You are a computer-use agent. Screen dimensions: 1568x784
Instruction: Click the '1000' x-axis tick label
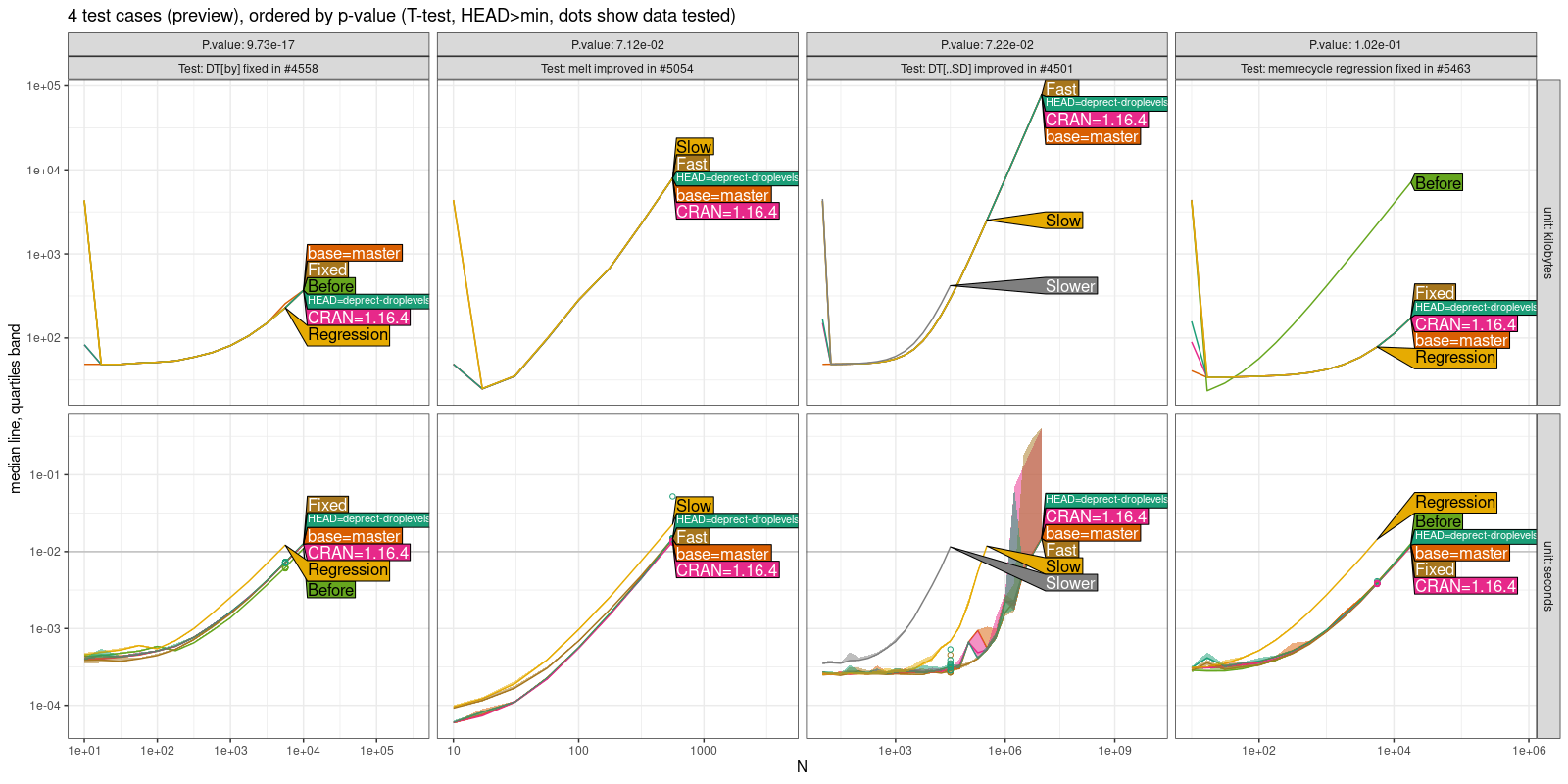click(704, 751)
